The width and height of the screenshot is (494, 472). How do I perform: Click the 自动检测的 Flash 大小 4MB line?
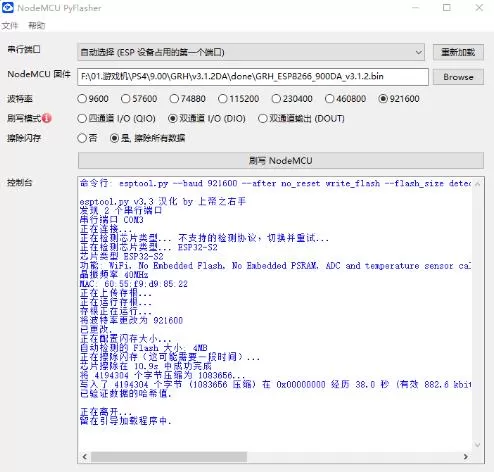coord(144,348)
